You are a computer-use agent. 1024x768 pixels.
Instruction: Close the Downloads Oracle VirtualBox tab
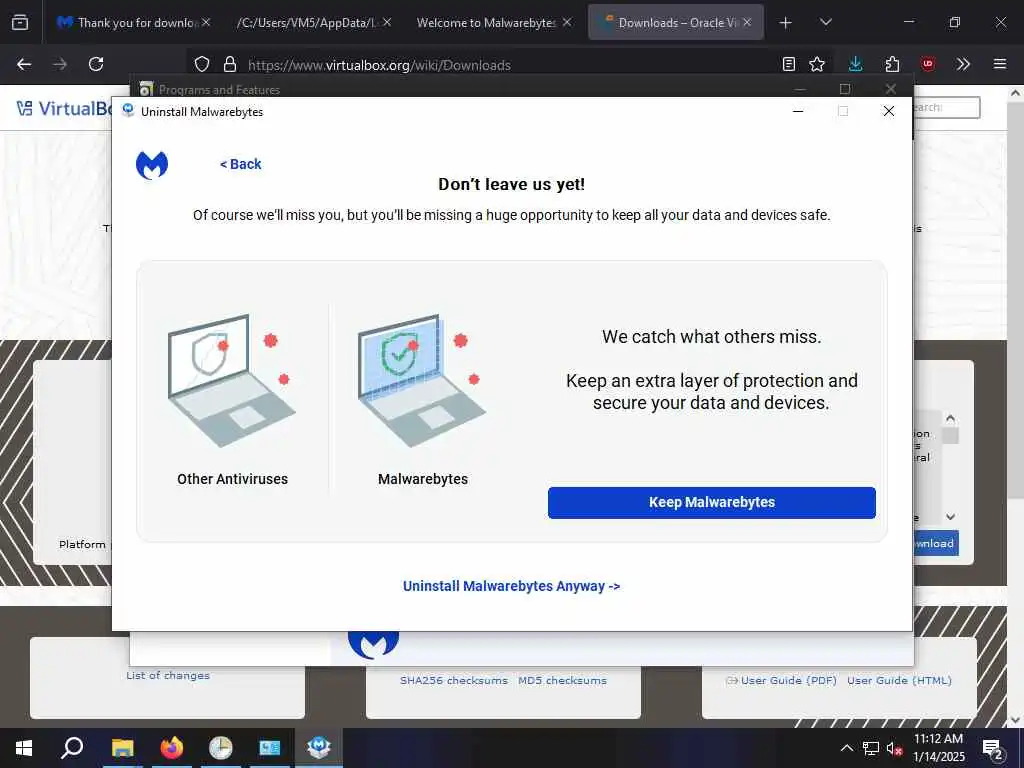coord(747,22)
